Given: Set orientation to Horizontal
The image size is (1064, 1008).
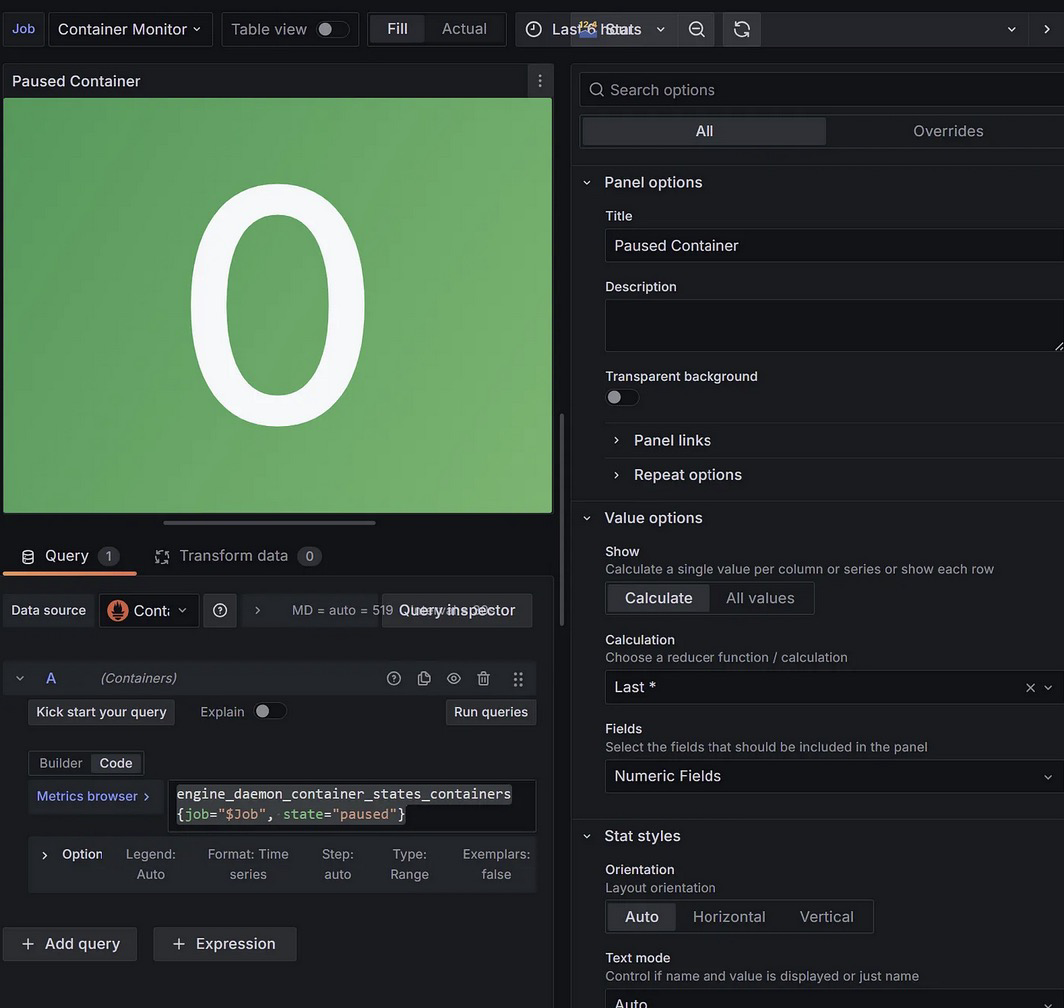Looking at the screenshot, I should coord(729,916).
